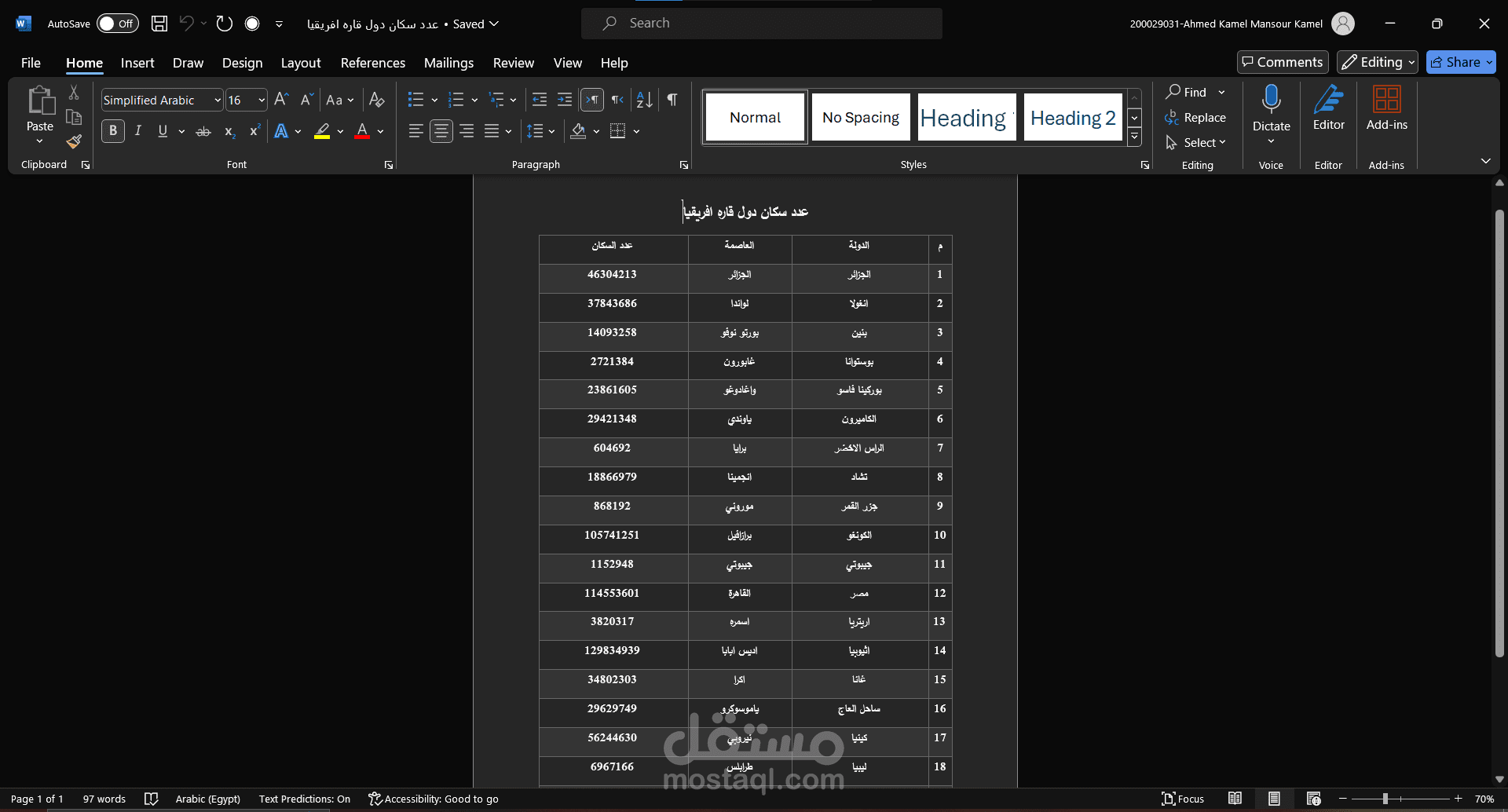Switch to the Design tab
The height and width of the screenshot is (812, 1508).
click(242, 63)
